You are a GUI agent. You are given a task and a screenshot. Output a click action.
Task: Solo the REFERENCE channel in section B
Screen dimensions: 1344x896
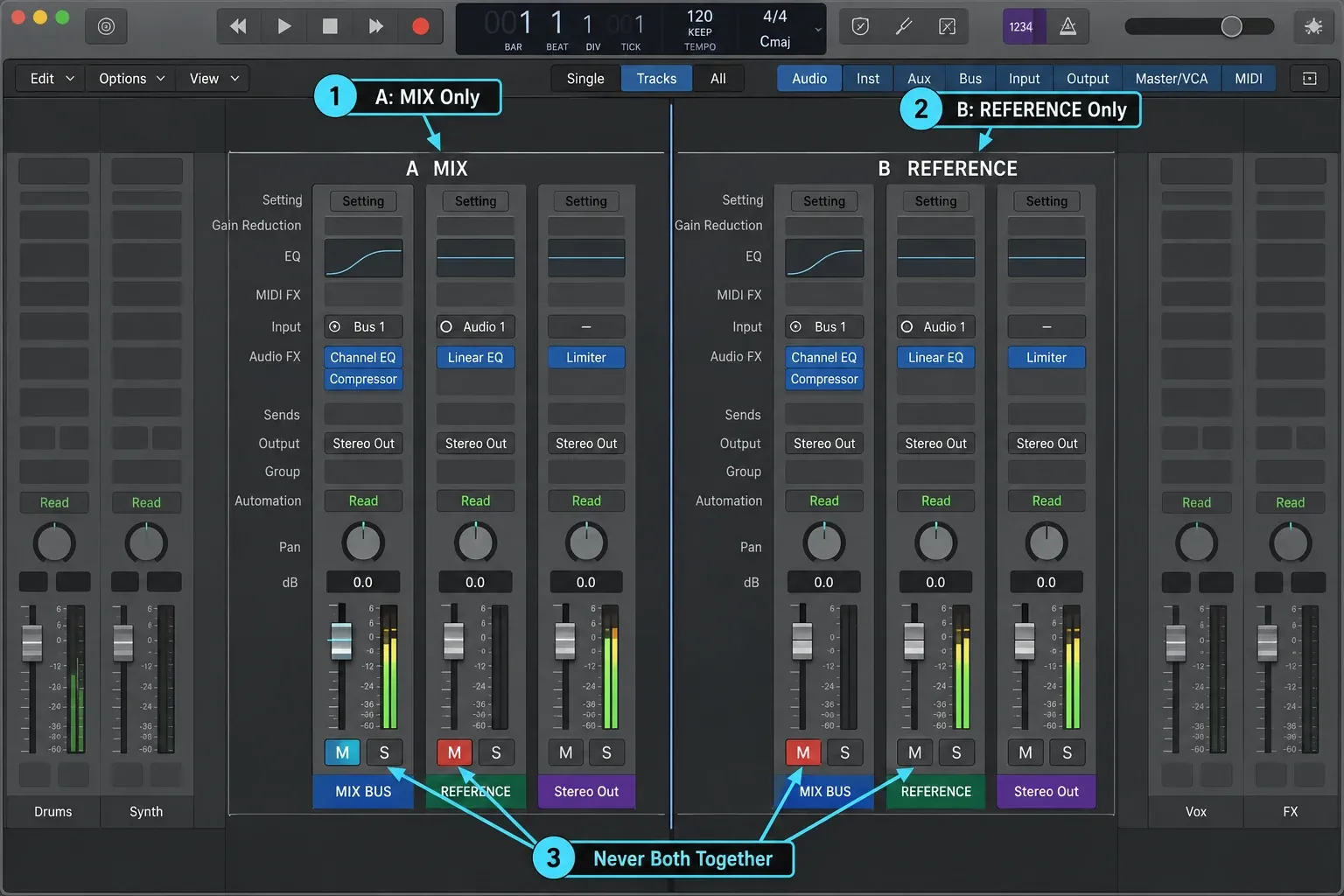click(956, 752)
